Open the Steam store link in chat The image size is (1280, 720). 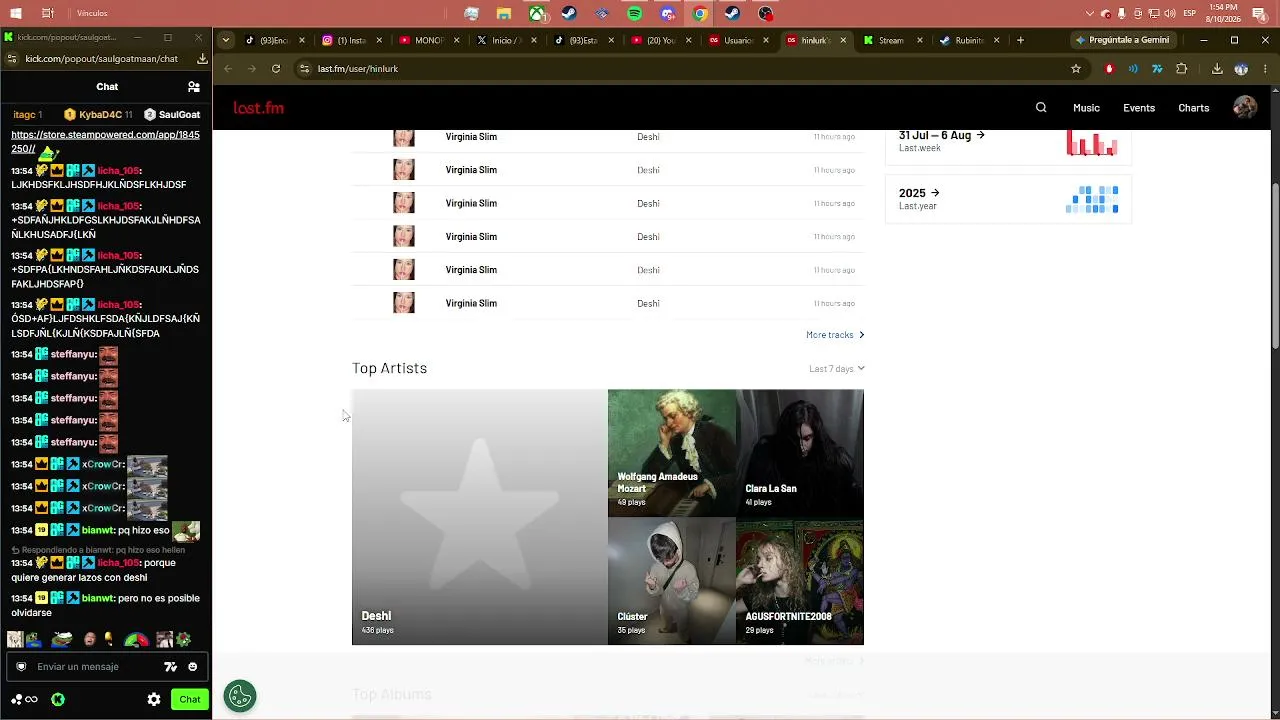click(105, 141)
